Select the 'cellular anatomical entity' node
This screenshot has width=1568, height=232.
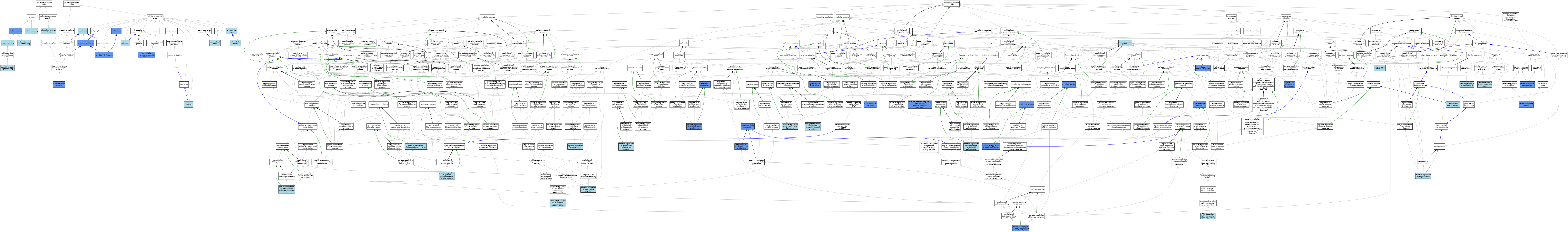[x=155, y=17]
